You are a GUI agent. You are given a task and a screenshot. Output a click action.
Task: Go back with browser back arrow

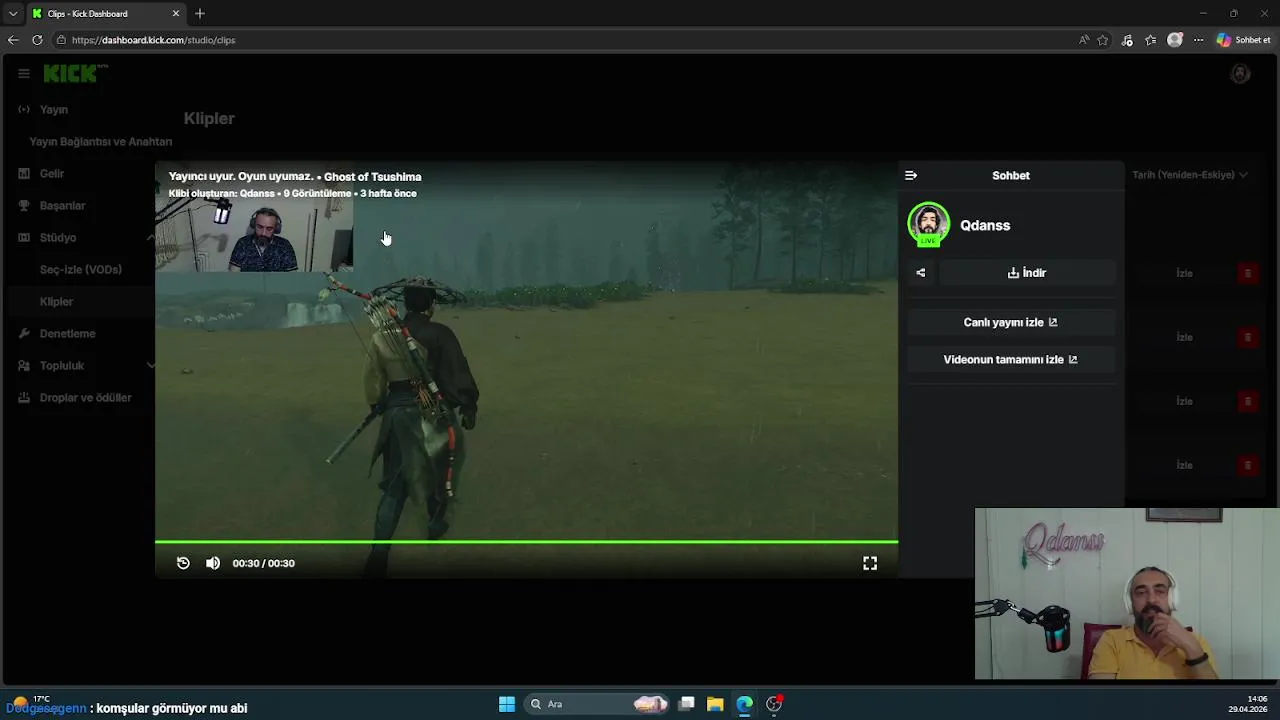coord(13,40)
